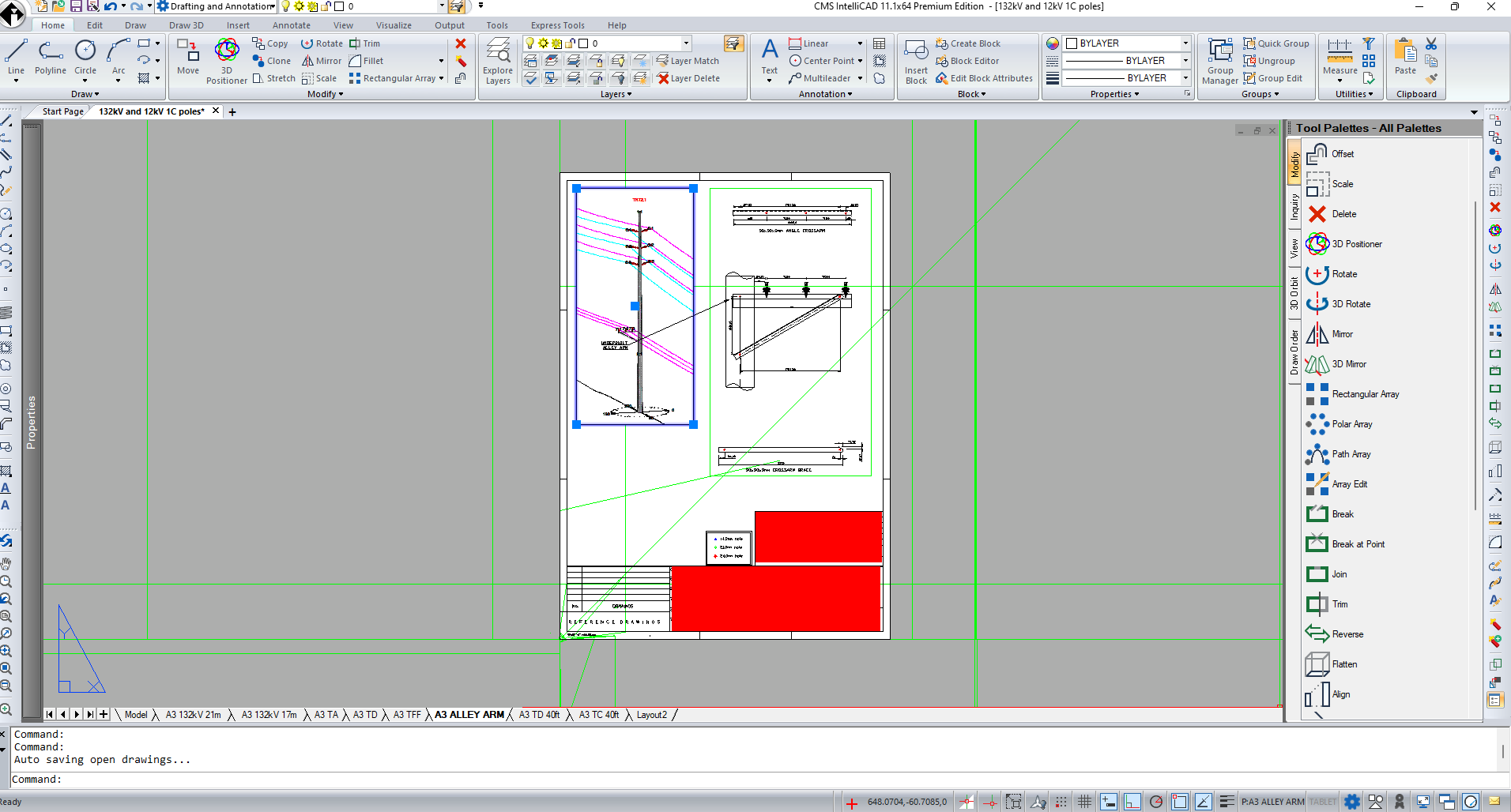Open the Annotate ribbon tab
The height and width of the screenshot is (812, 1511).
tap(292, 25)
